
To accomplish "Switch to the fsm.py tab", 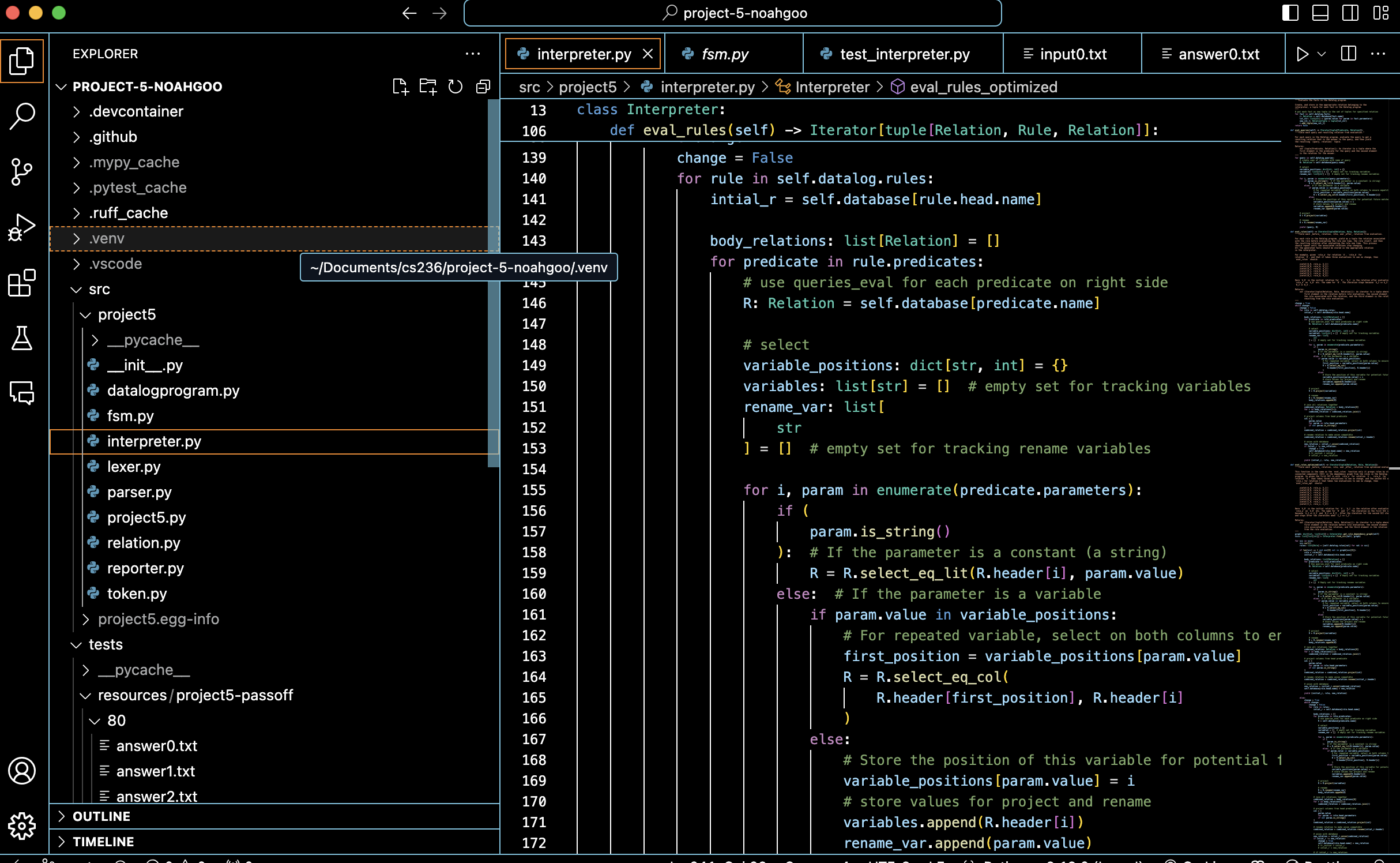I will [733, 54].
